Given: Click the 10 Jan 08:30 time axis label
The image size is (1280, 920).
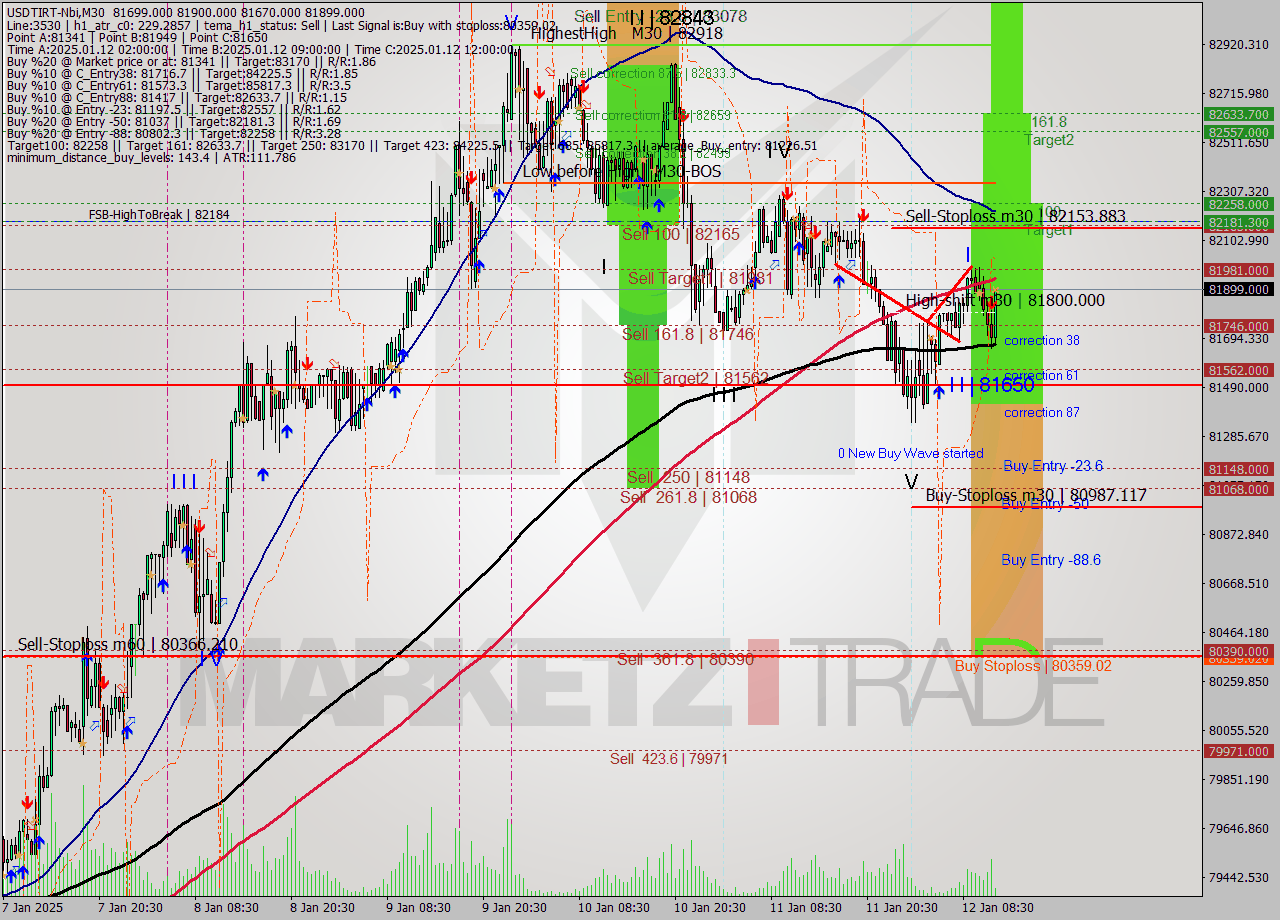Looking at the screenshot, I should coord(615,908).
